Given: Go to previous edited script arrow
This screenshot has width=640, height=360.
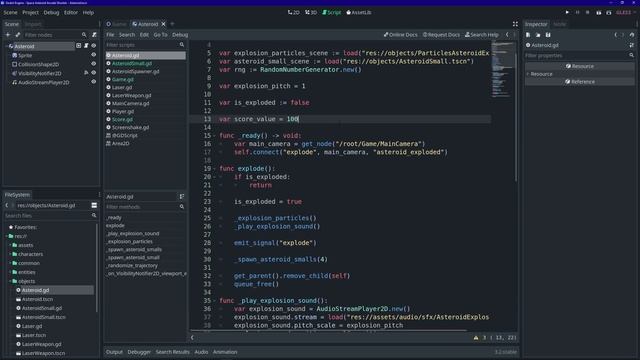Looking at the screenshot, I should 507,35.
